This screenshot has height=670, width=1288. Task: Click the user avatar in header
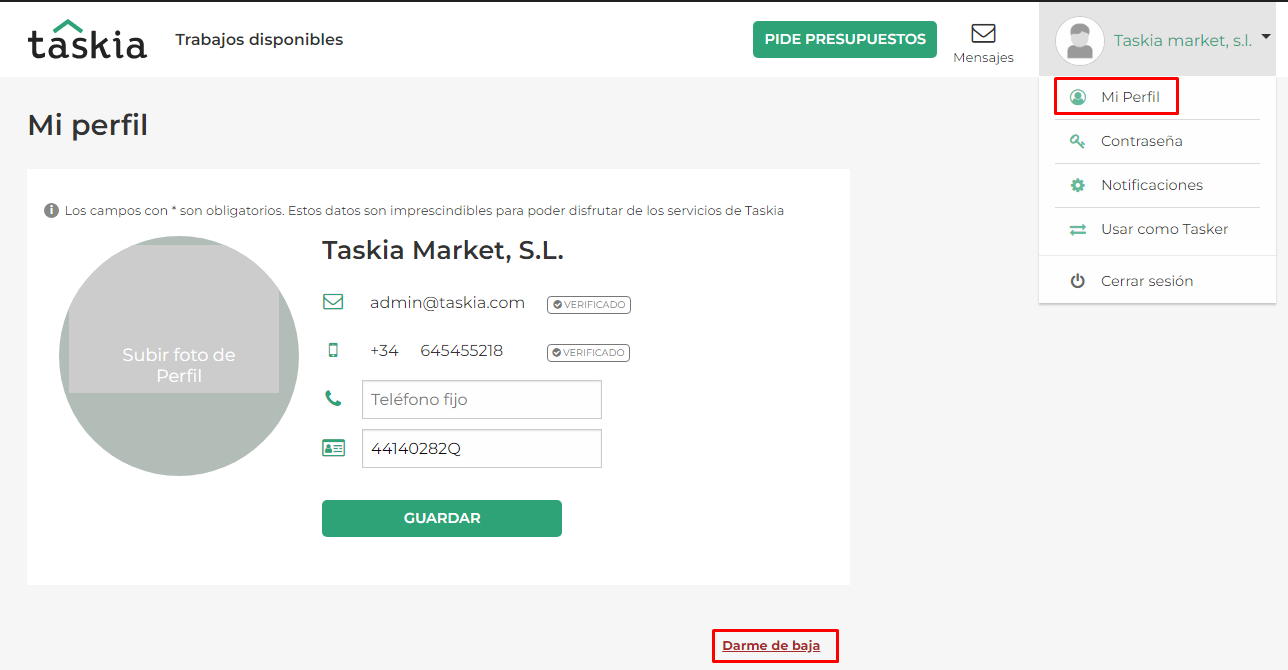click(x=1080, y=41)
